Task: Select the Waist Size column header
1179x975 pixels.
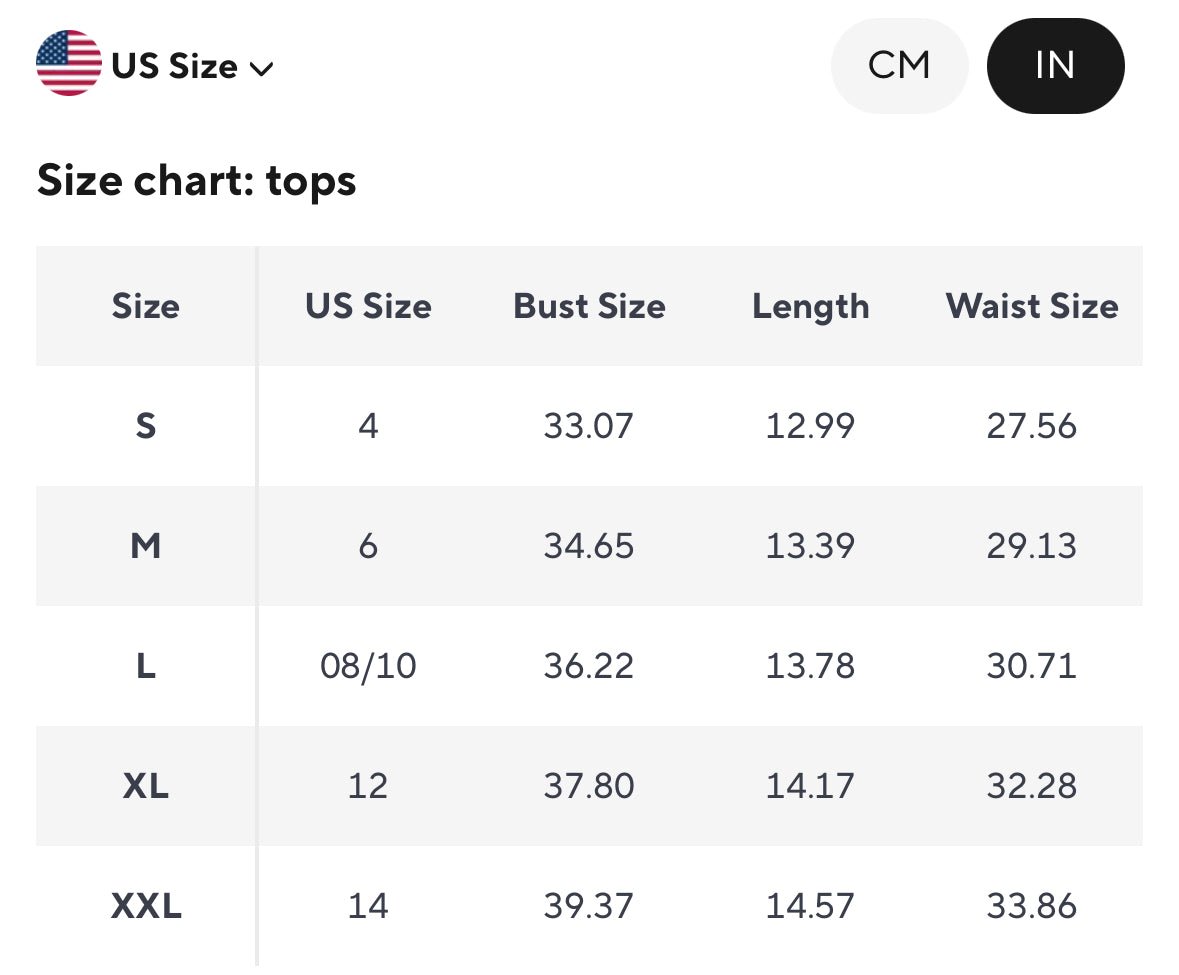Action: 1031,306
